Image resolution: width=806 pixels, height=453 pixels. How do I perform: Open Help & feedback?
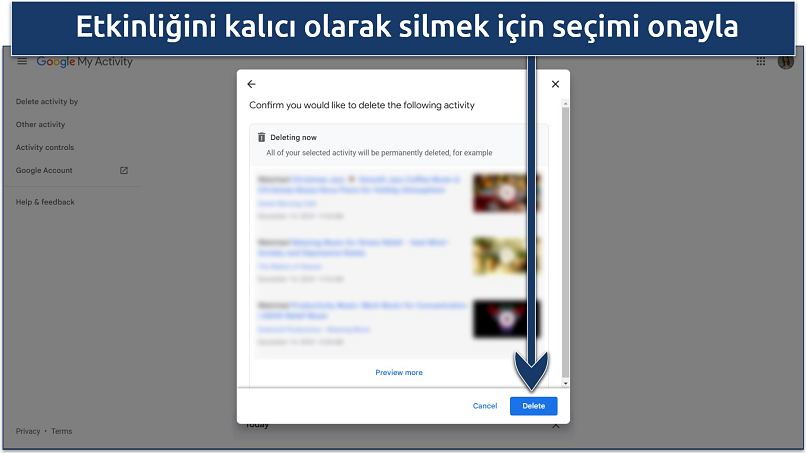tap(45, 202)
